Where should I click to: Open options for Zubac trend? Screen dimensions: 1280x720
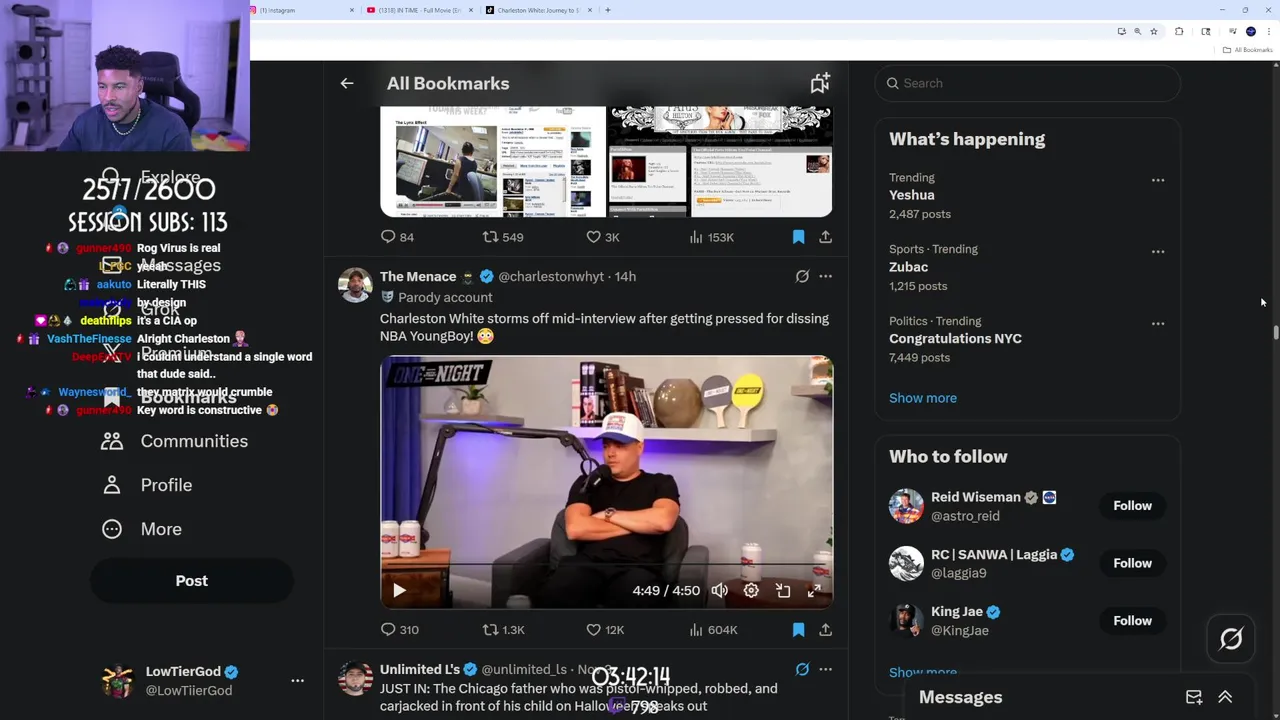click(1158, 252)
